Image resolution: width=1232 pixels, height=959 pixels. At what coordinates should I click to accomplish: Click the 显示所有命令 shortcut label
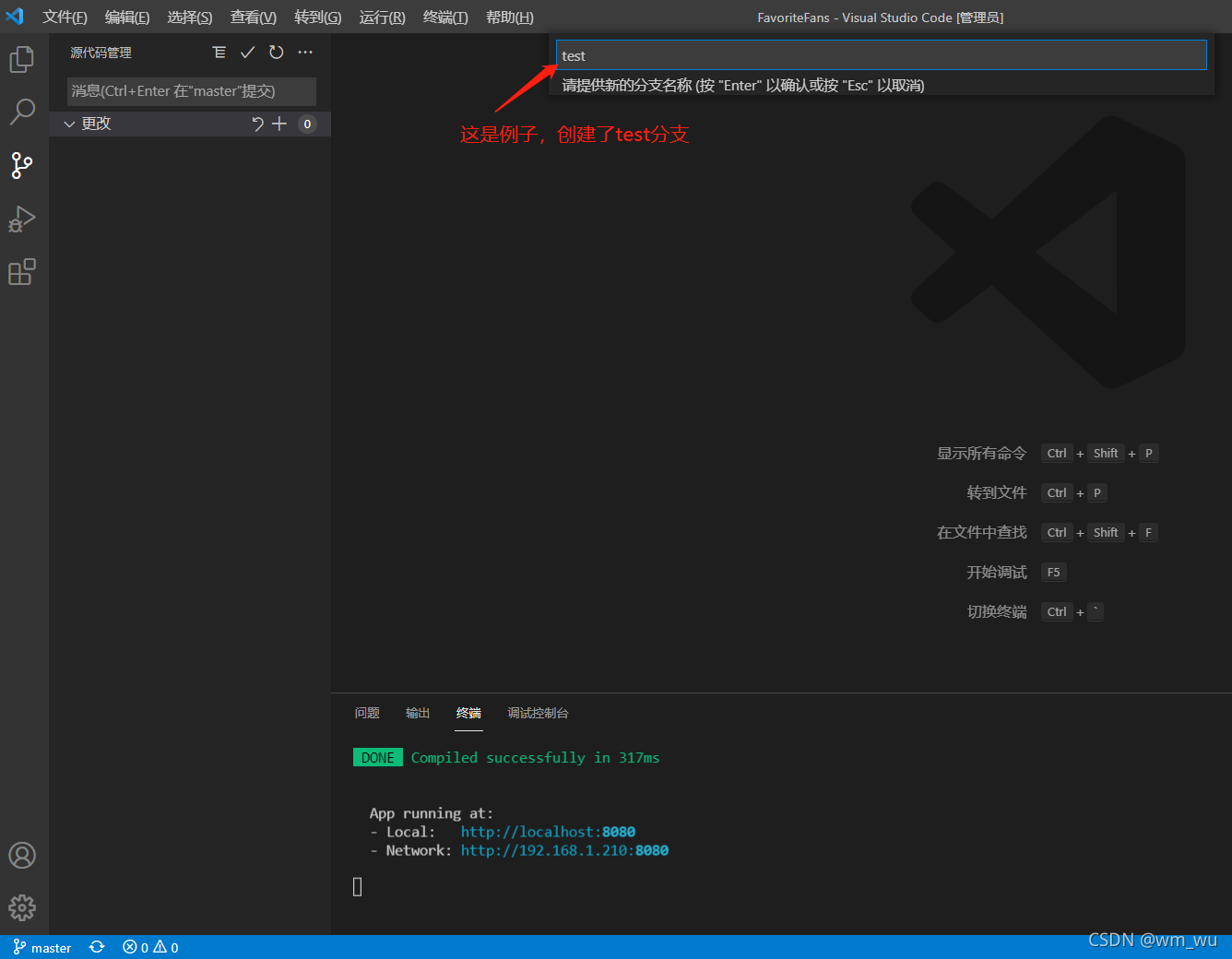coord(981,453)
